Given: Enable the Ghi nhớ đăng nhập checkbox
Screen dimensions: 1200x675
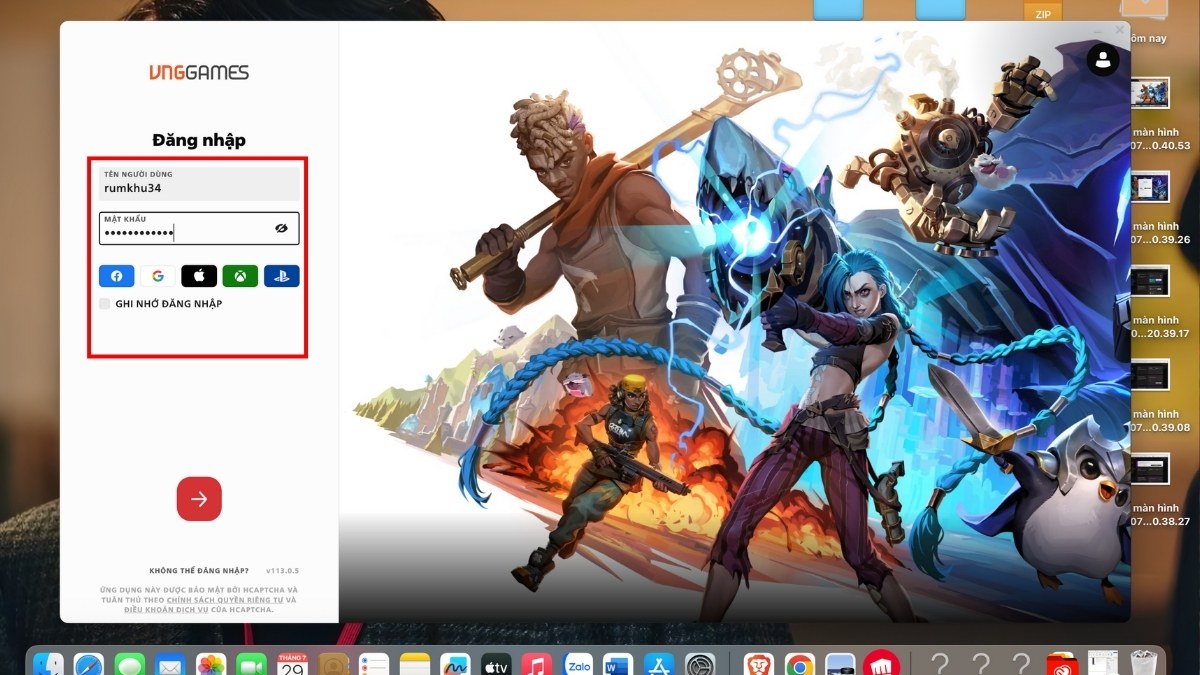Looking at the screenshot, I should coord(105,303).
